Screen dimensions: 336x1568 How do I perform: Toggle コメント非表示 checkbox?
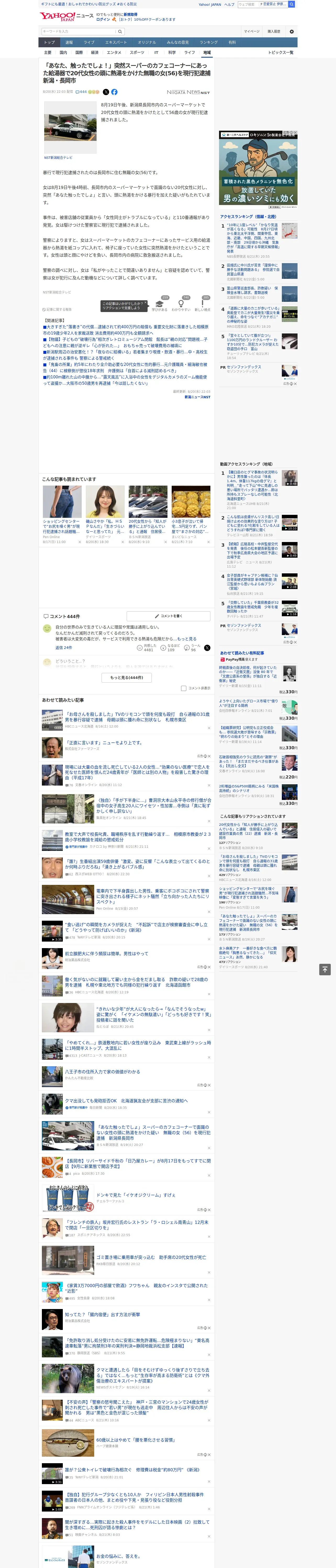coord(183,688)
